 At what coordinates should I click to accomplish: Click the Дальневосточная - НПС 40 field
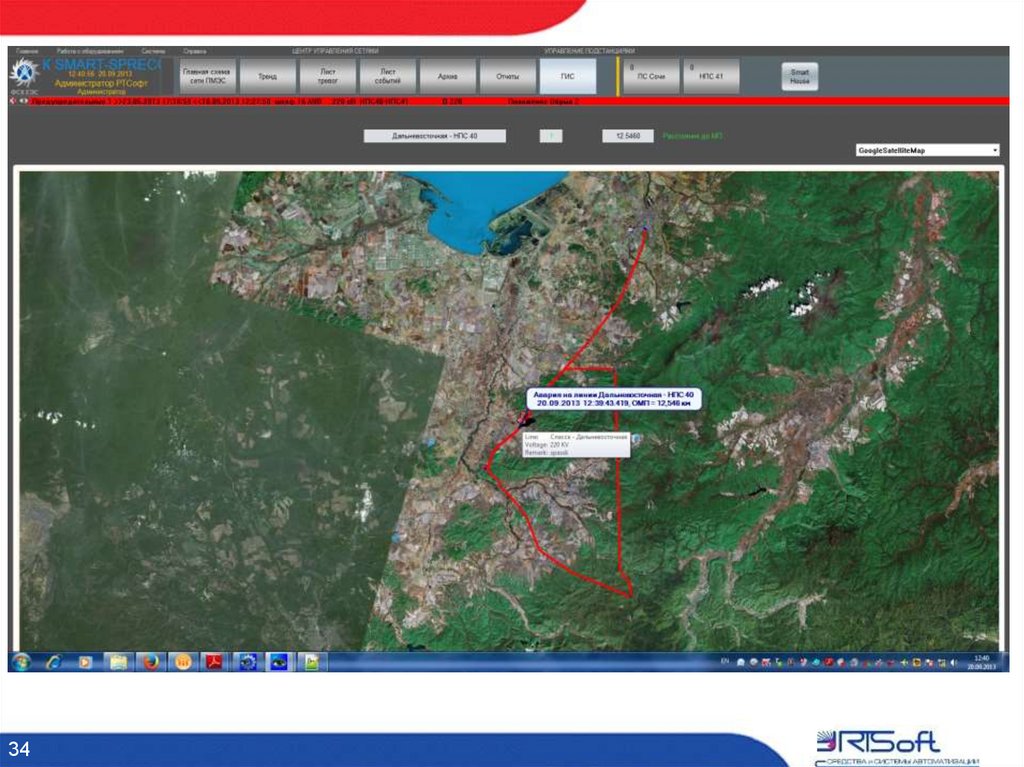[x=434, y=136]
